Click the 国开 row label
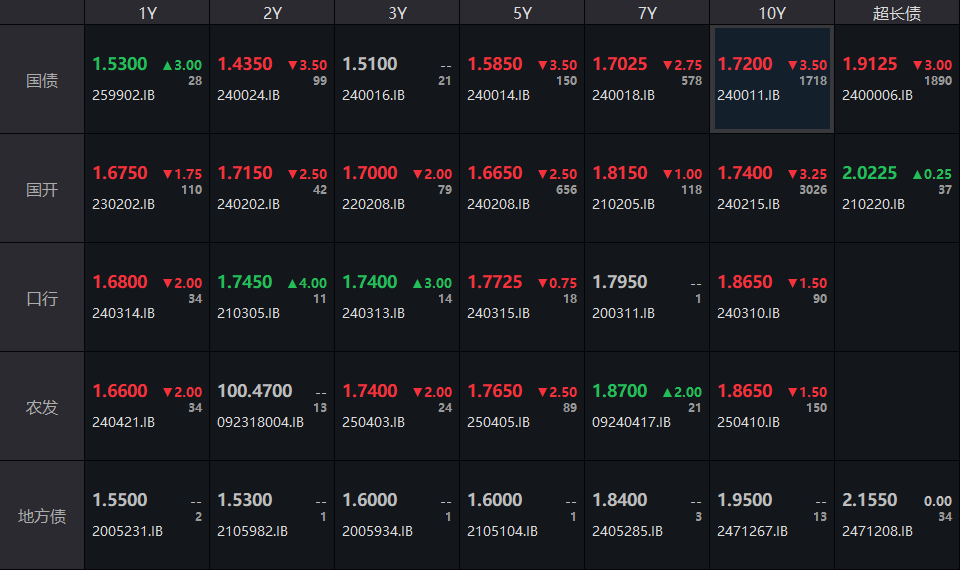 pos(42,189)
